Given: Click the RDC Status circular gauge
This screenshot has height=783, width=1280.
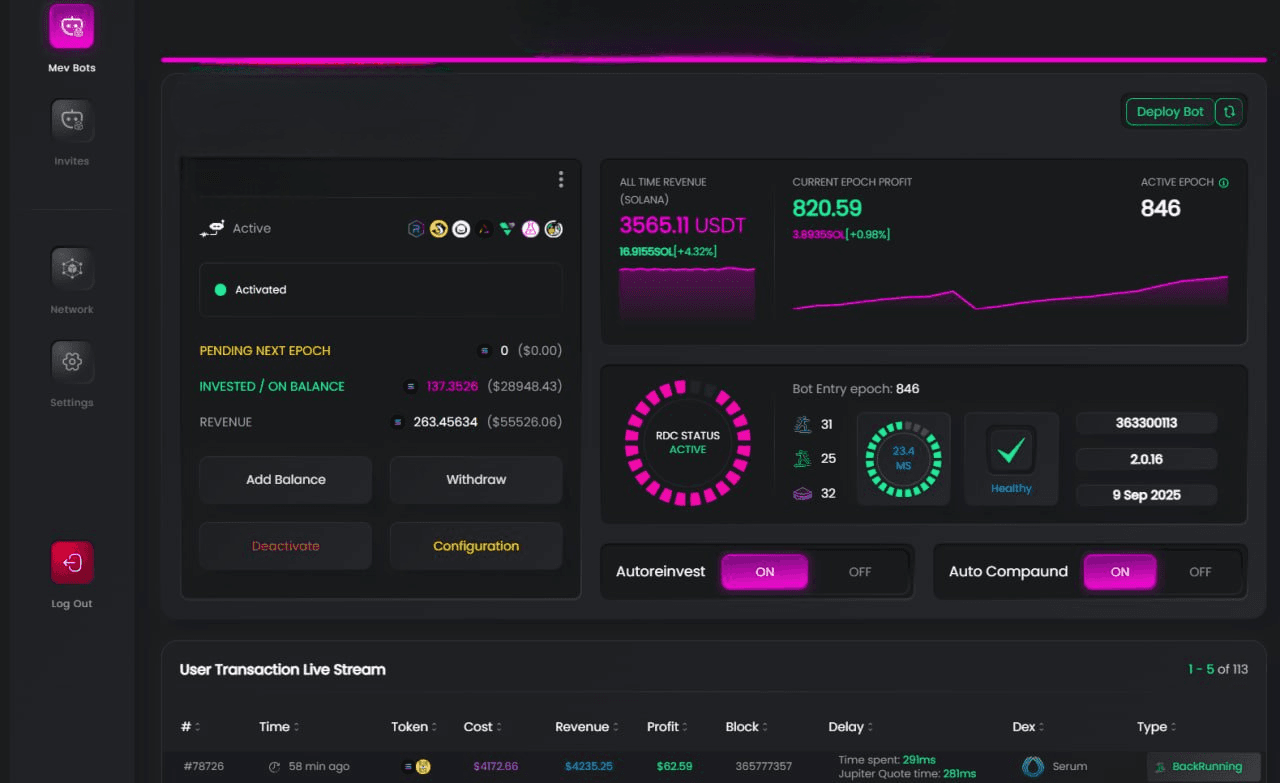Looking at the screenshot, I should tap(687, 442).
